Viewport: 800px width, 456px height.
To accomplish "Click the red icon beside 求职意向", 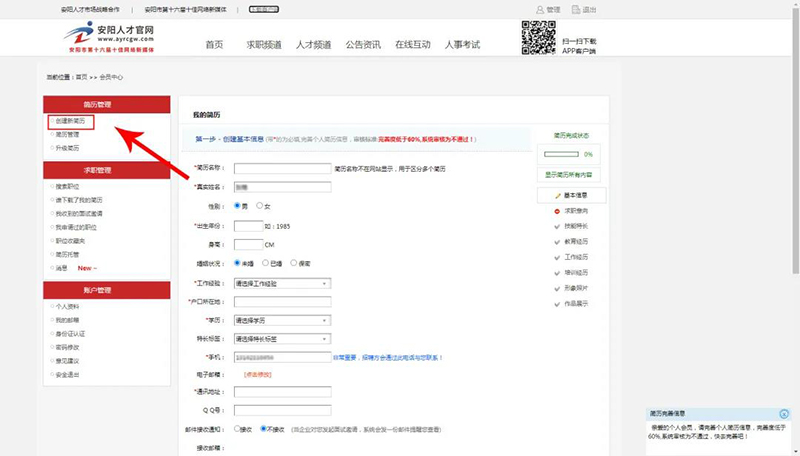I will tap(557, 211).
